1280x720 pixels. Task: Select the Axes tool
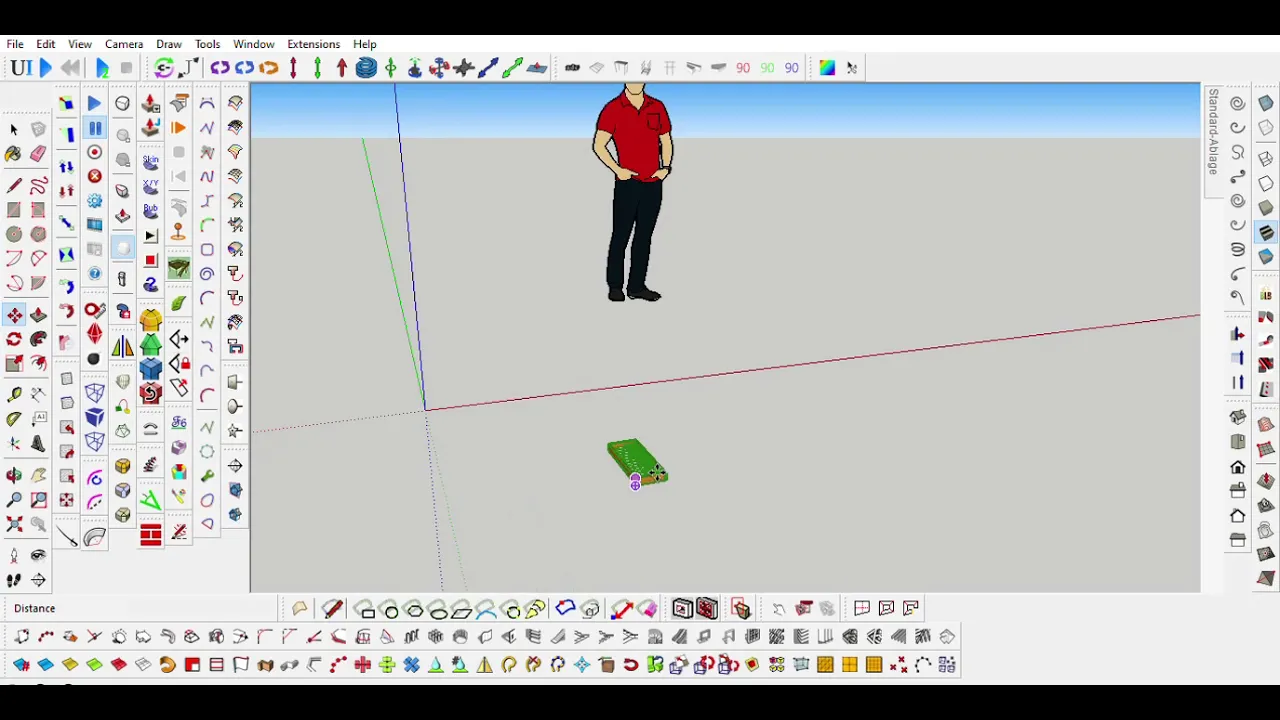coord(14,444)
